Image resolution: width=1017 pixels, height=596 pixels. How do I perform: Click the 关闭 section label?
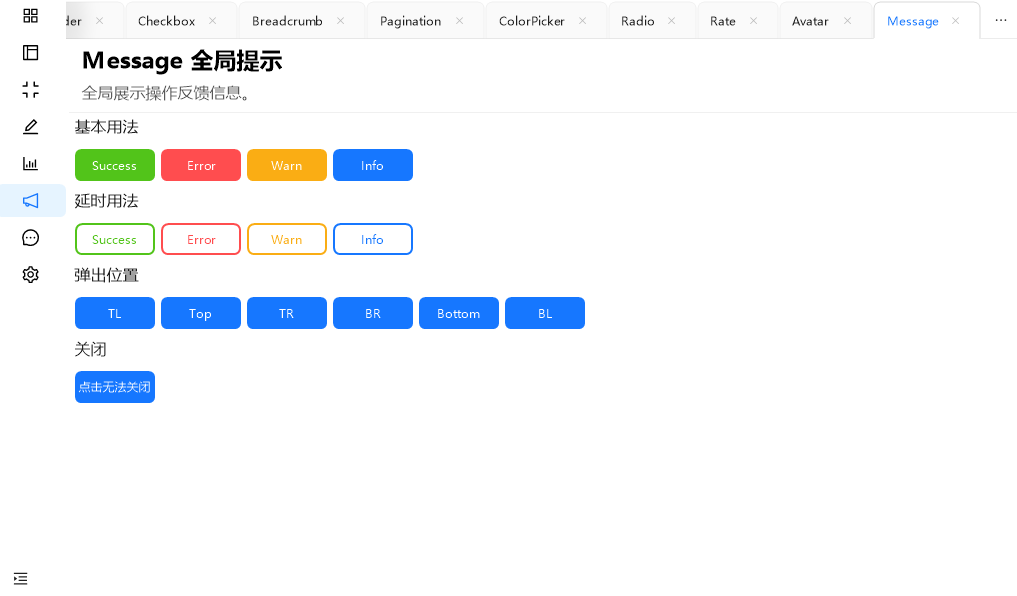[90, 350]
